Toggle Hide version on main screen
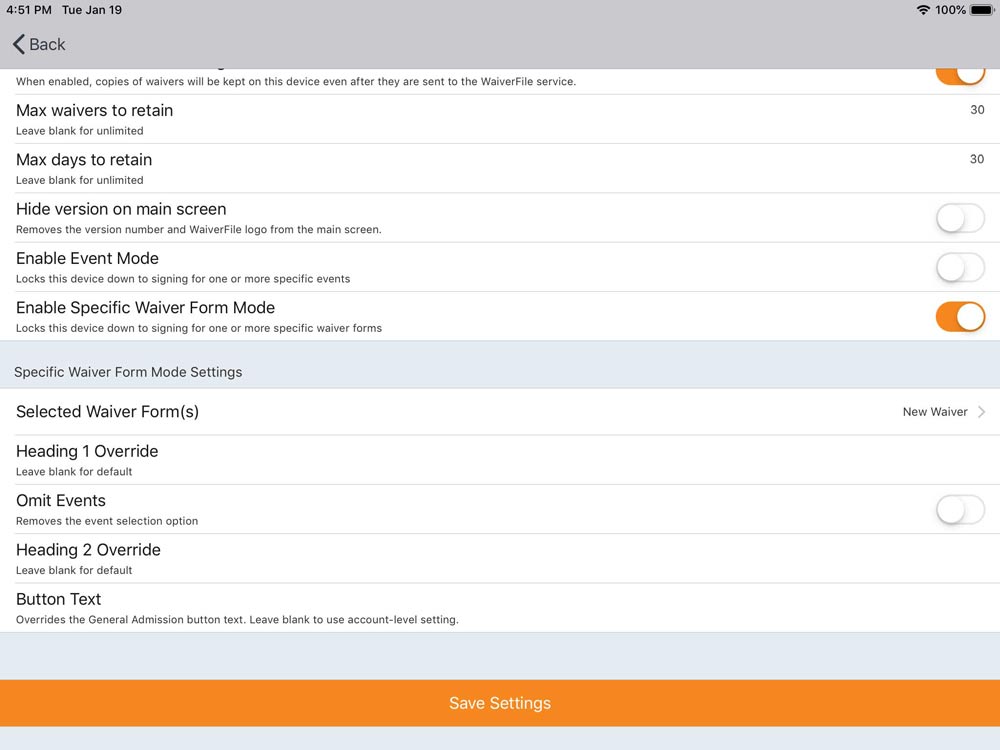 (x=959, y=217)
